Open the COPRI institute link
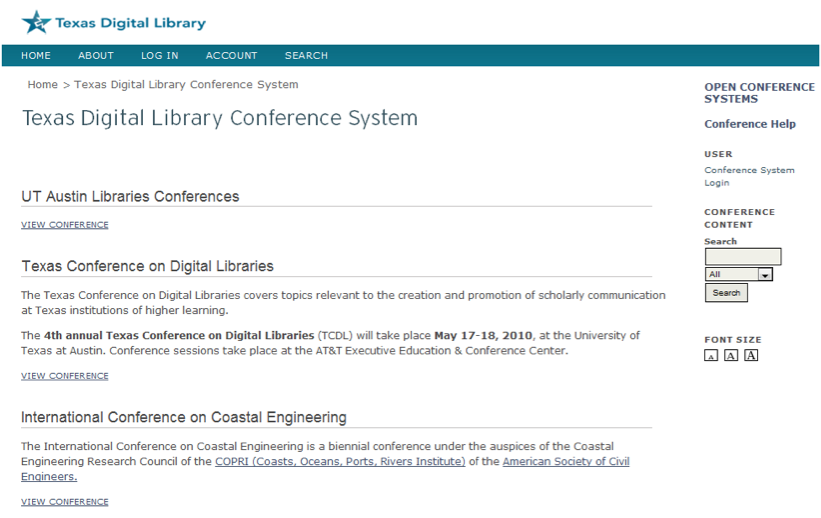The width and height of the screenshot is (821, 518). (x=340, y=462)
